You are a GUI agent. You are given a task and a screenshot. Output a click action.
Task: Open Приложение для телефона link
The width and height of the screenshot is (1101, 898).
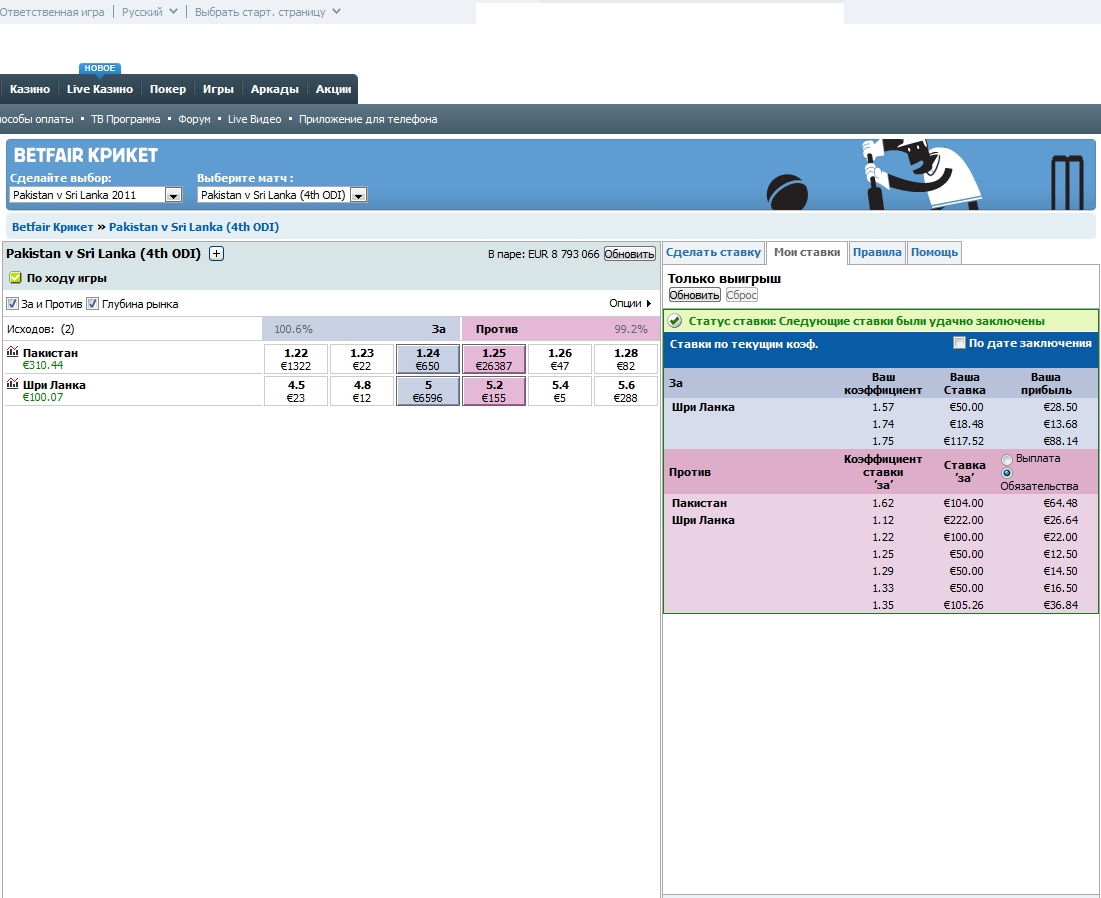[x=368, y=119]
